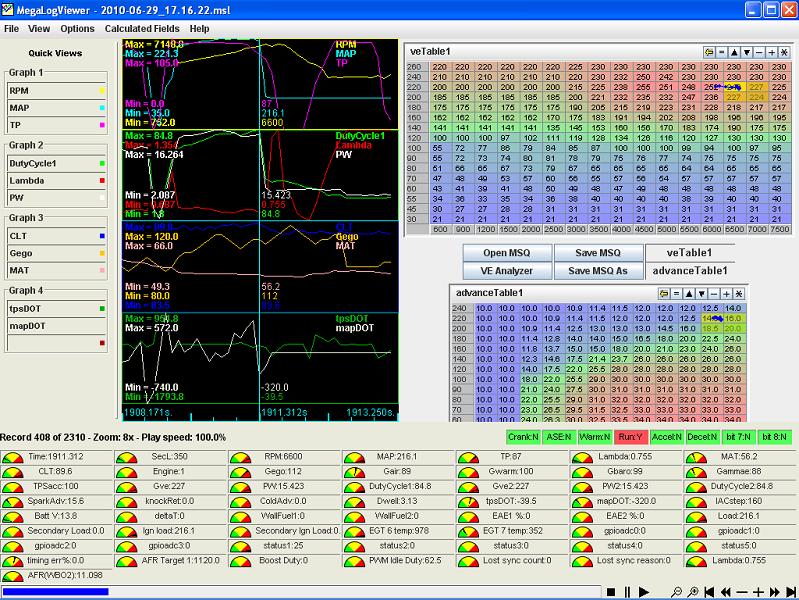Click the Save MSQ As button
Viewport: 799px width, 600px height.
600,270
